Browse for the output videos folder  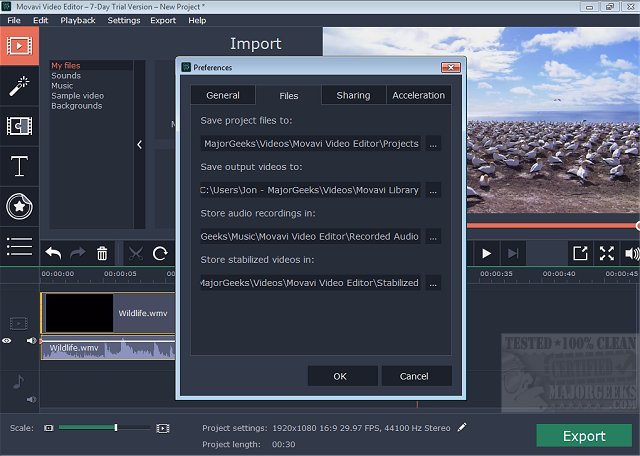tap(432, 190)
